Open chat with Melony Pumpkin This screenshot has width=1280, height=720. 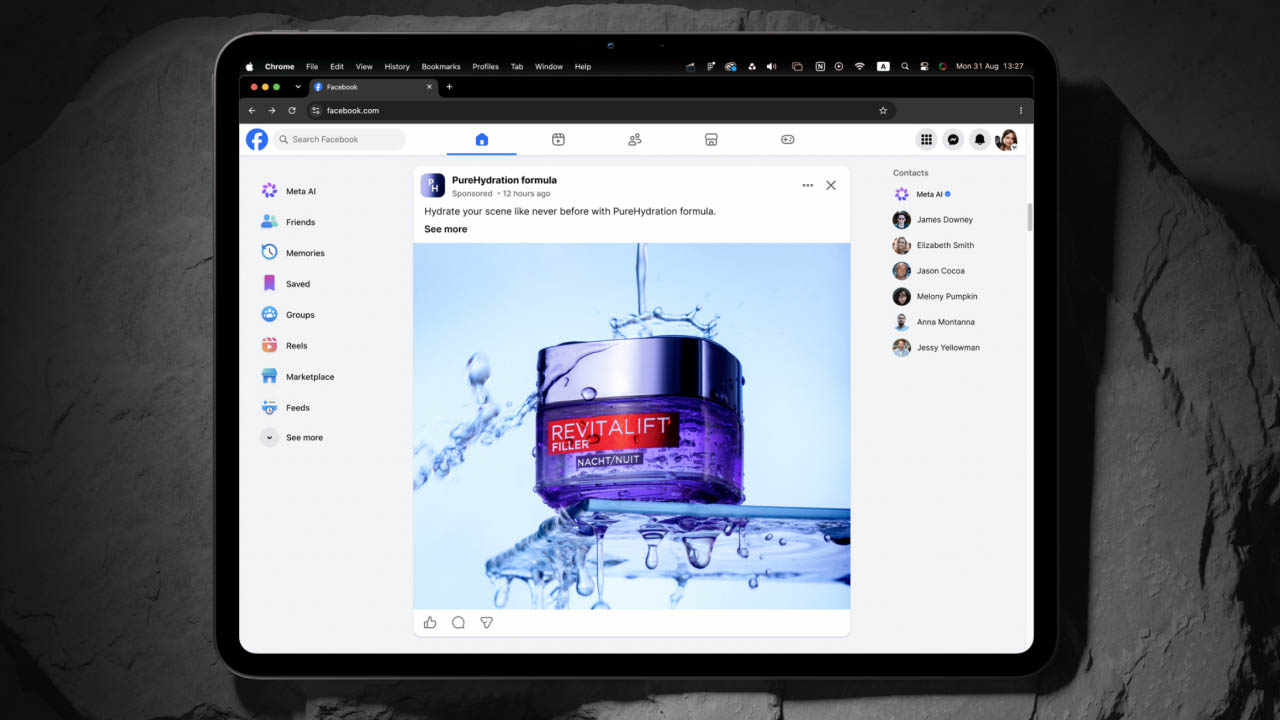[936, 297]
